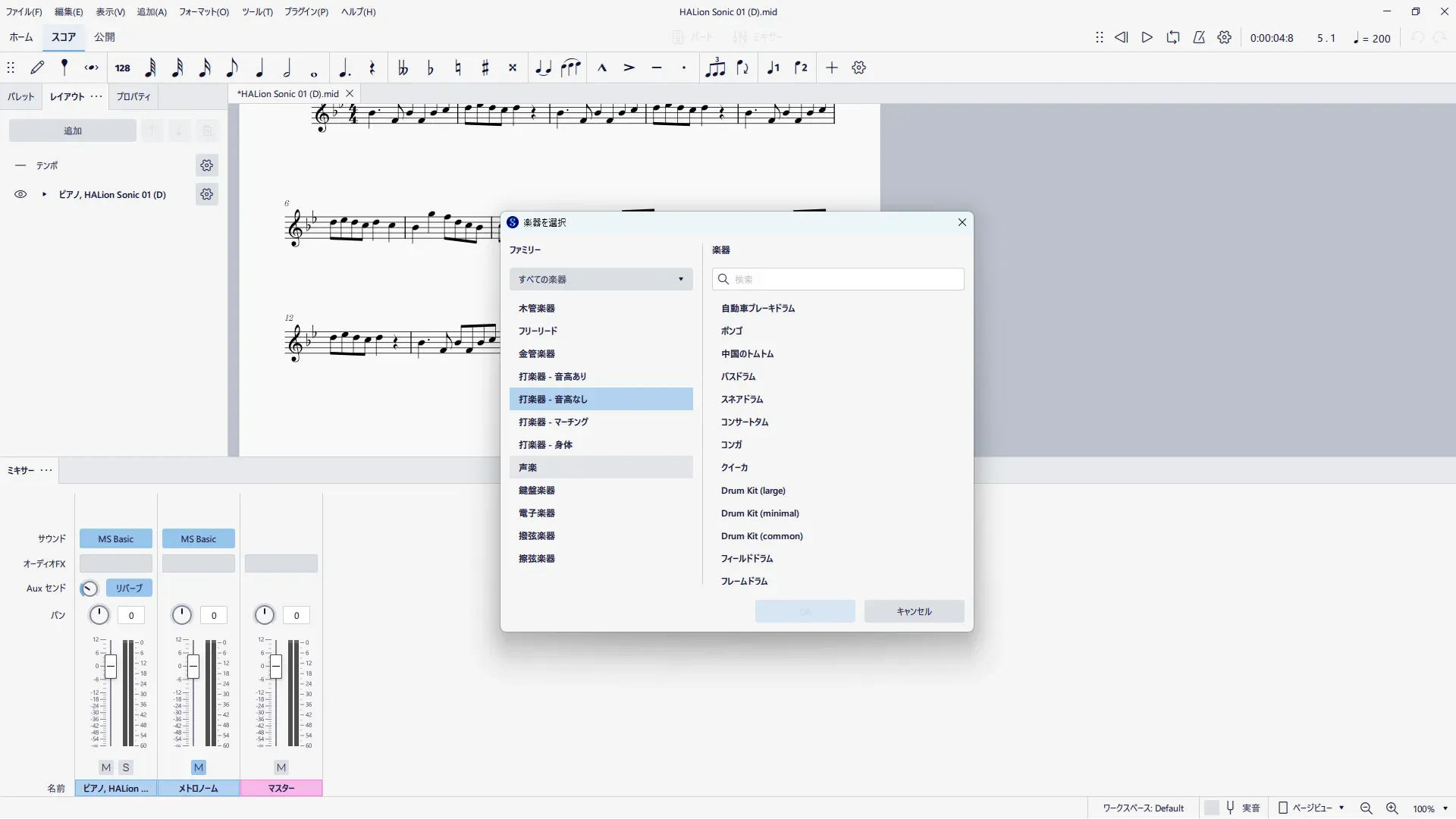Image resolution: width=1456 pixels, height=819 pixels.
Task: Click the tuplet icon in note toolbar
Action: 715,68
